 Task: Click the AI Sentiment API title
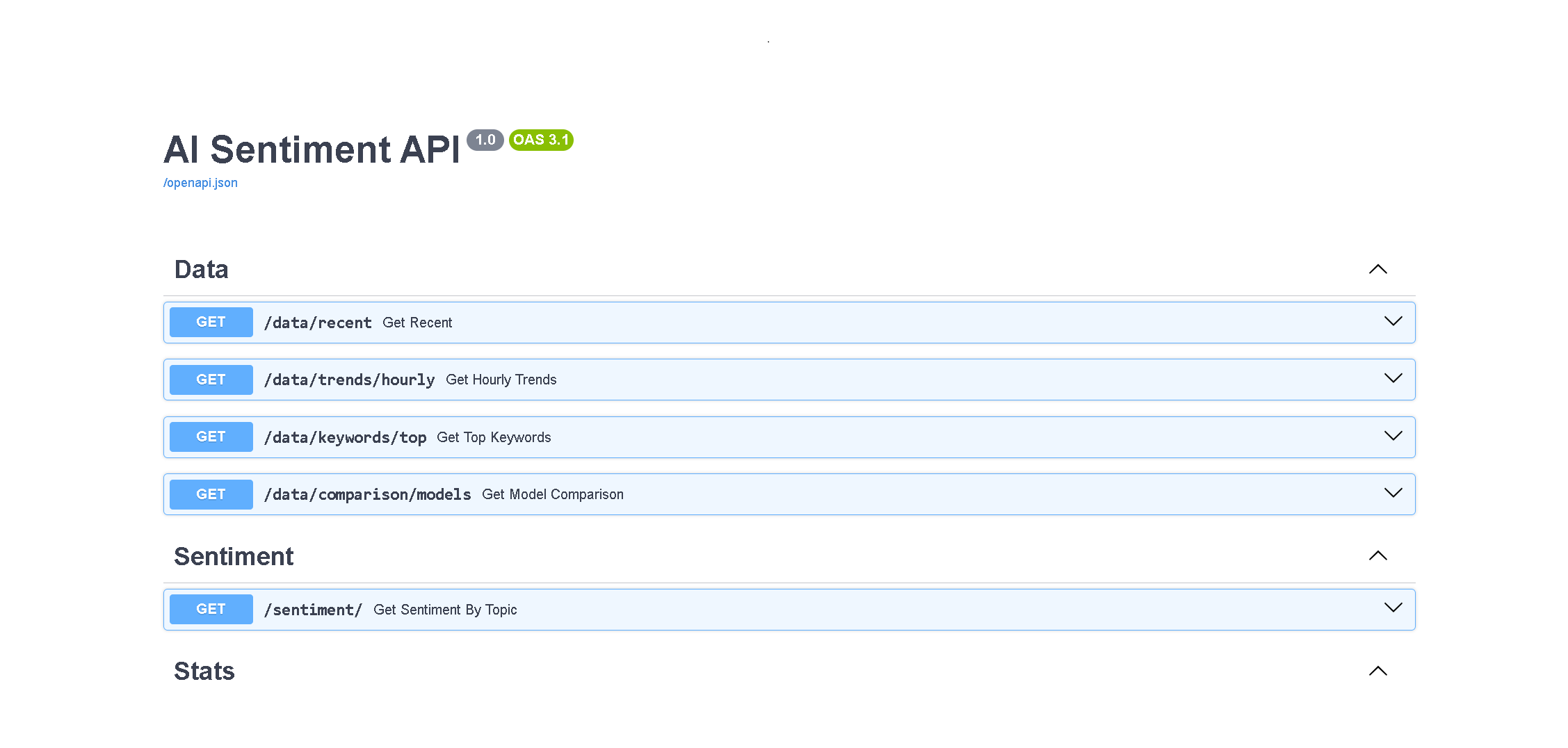coord(312,149)
